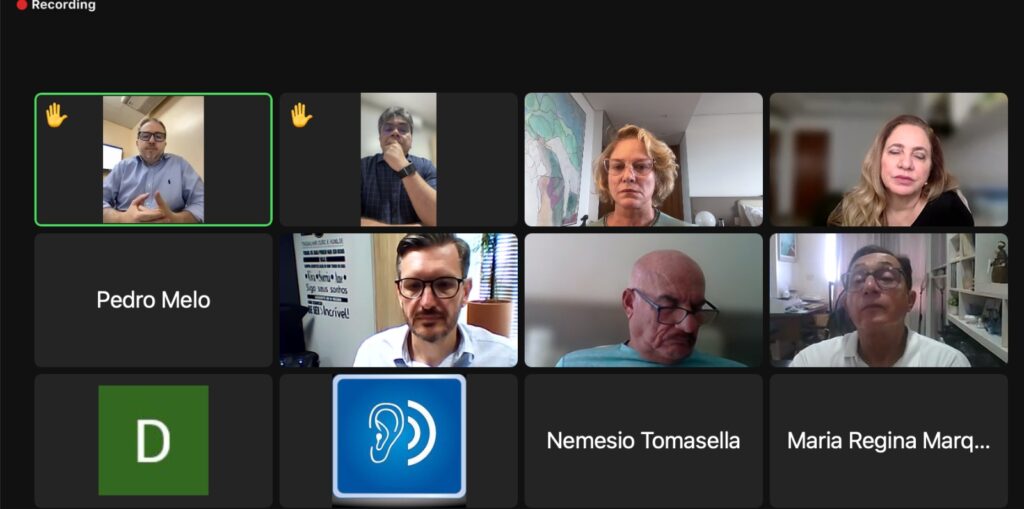1024x509 pixels.
Task: Select the video of the woman beside the map painting
Action: coord(643,159)
